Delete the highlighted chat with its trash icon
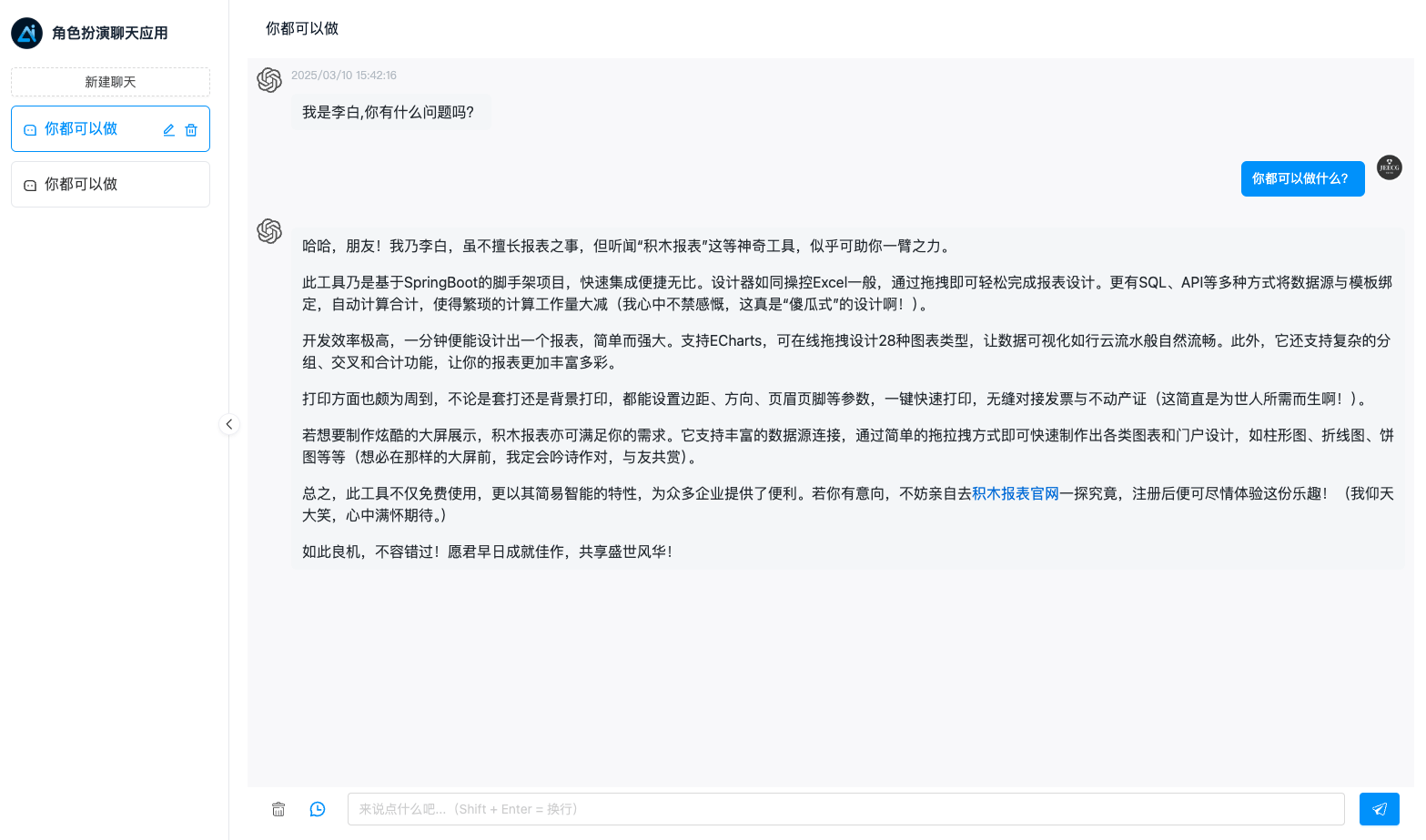 point(191,130)
